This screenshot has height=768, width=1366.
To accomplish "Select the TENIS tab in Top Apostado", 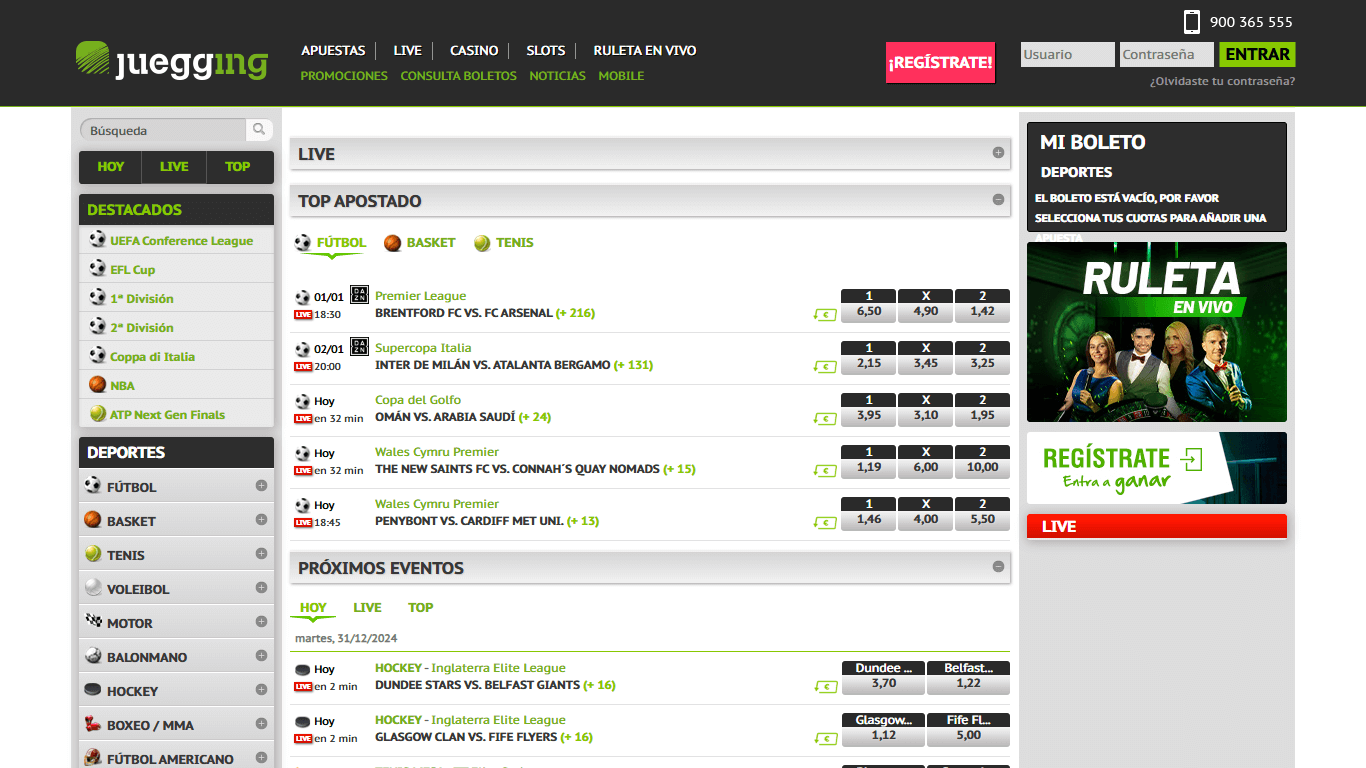I will pos(504,243).
